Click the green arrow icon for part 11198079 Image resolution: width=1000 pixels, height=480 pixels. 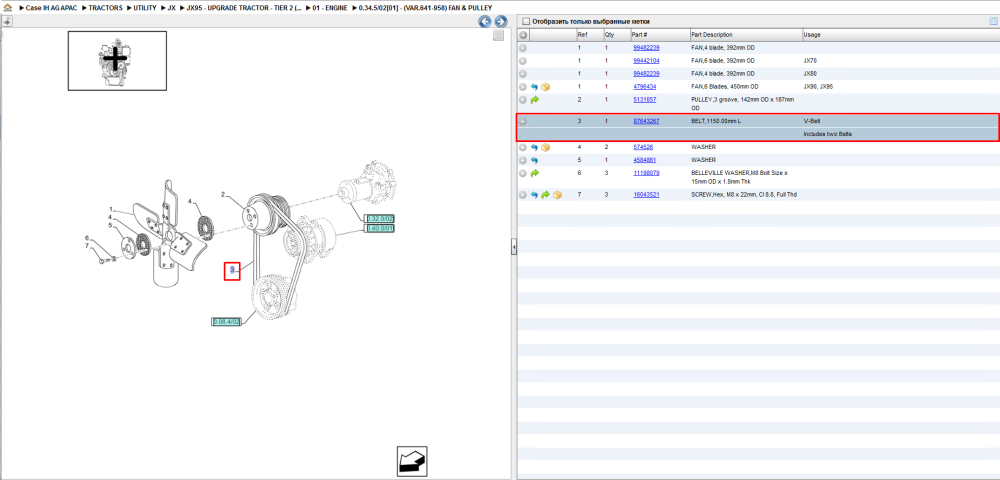(x=534, y=173)
